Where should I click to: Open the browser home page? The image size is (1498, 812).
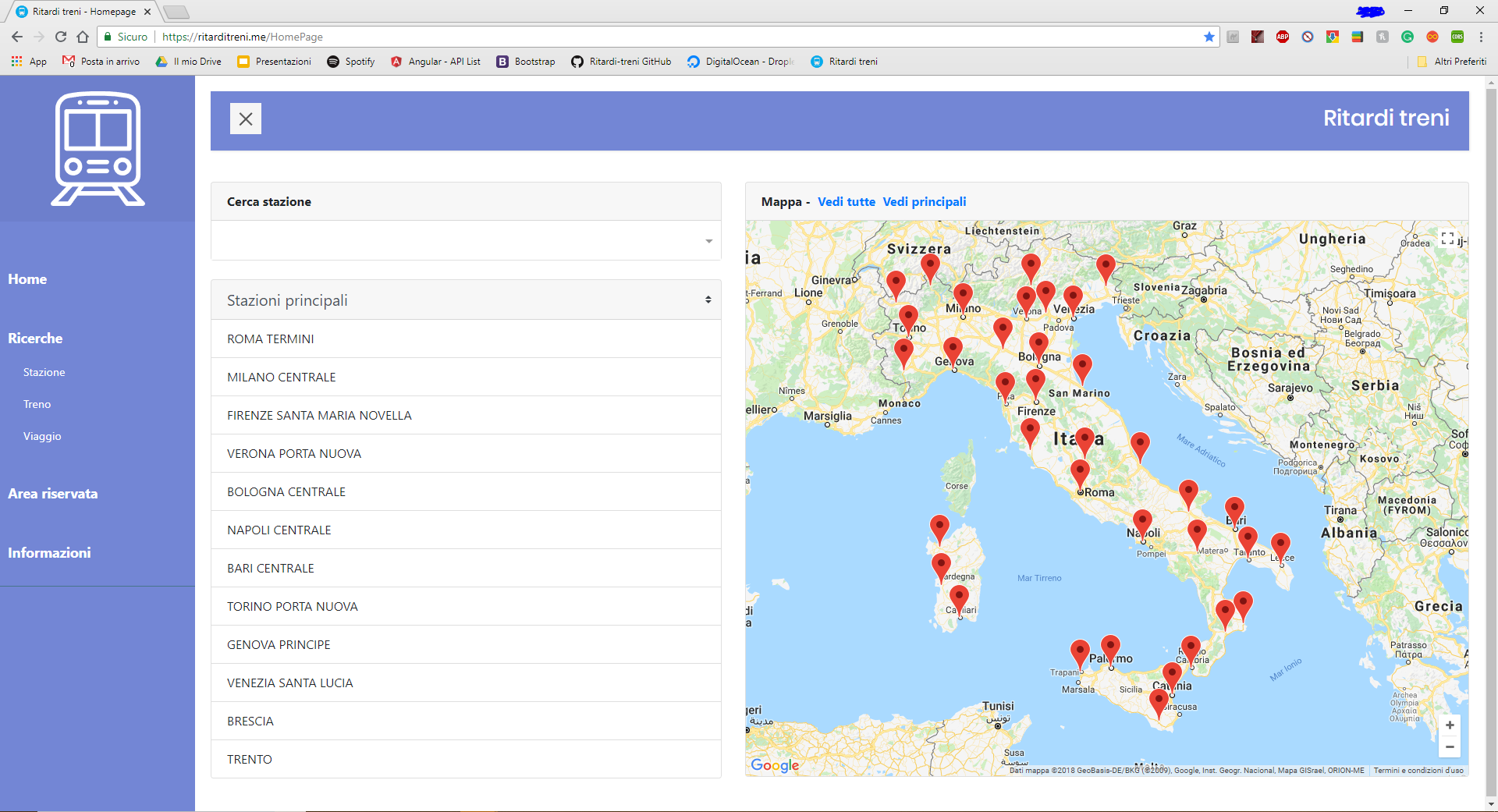click(83, 37)
